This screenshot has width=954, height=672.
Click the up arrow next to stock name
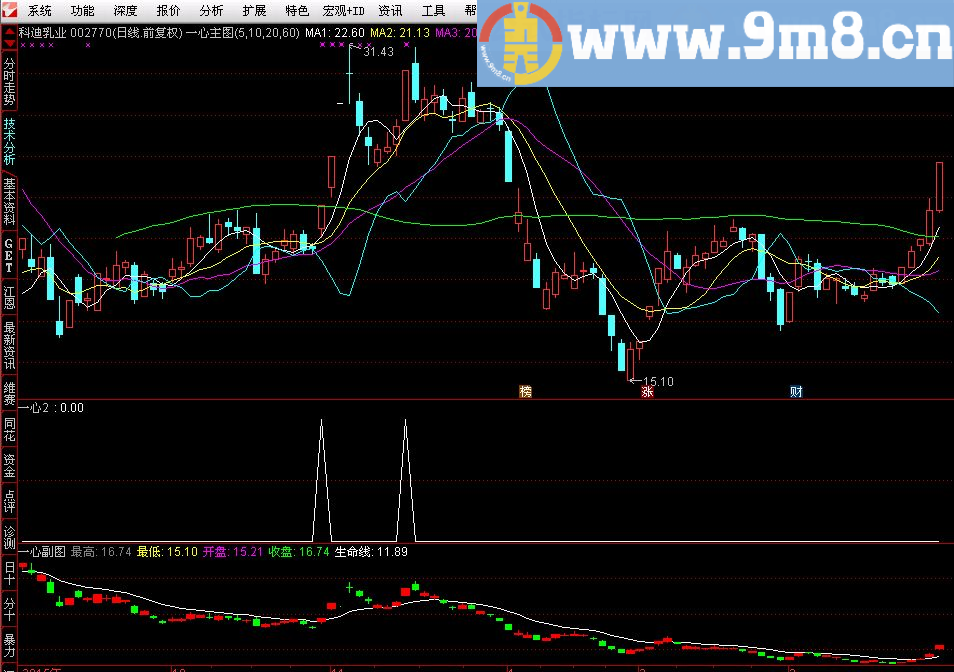point(9,30)
